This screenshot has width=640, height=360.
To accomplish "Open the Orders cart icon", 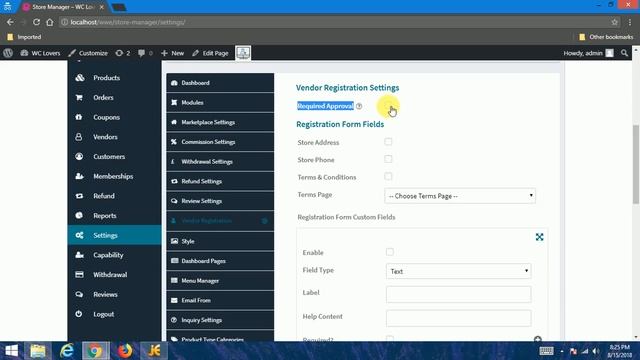I will (x=79, y=98).
